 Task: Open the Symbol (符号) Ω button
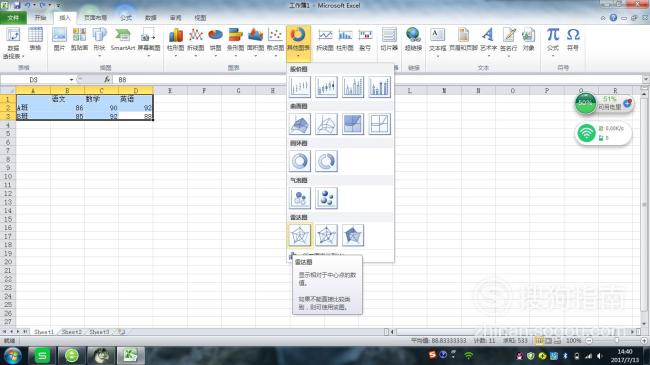pyautogui.click(x=573, y=39)
